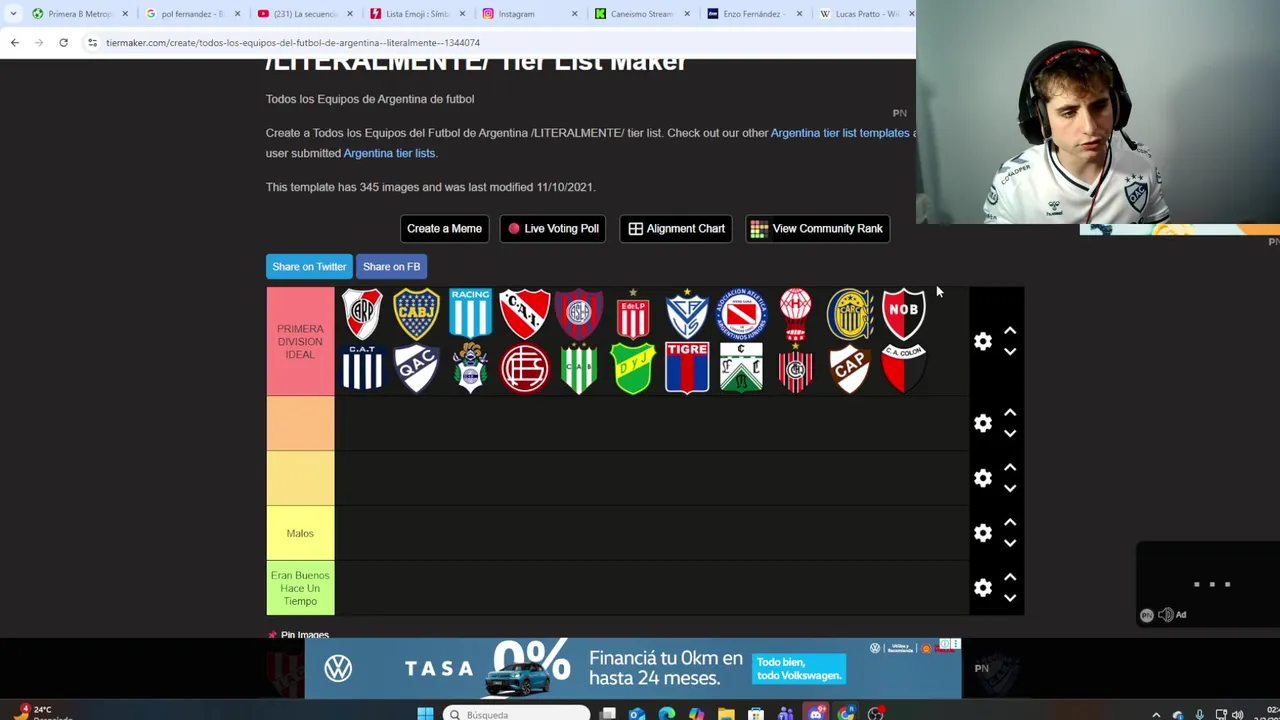The width and height of the screenshot is (1280, 720).
Task: Share on Twitter
Action: [309, 267]
